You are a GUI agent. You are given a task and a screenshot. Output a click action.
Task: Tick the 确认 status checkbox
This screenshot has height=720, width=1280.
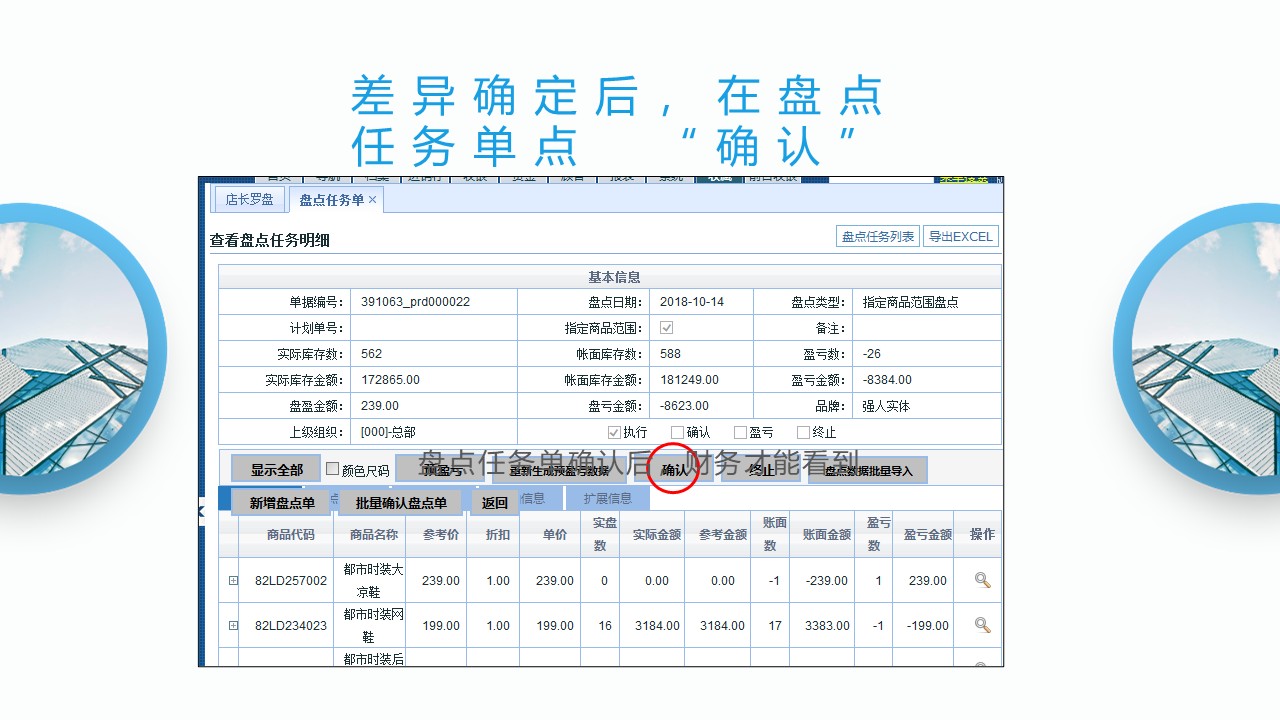click(677, 432)
